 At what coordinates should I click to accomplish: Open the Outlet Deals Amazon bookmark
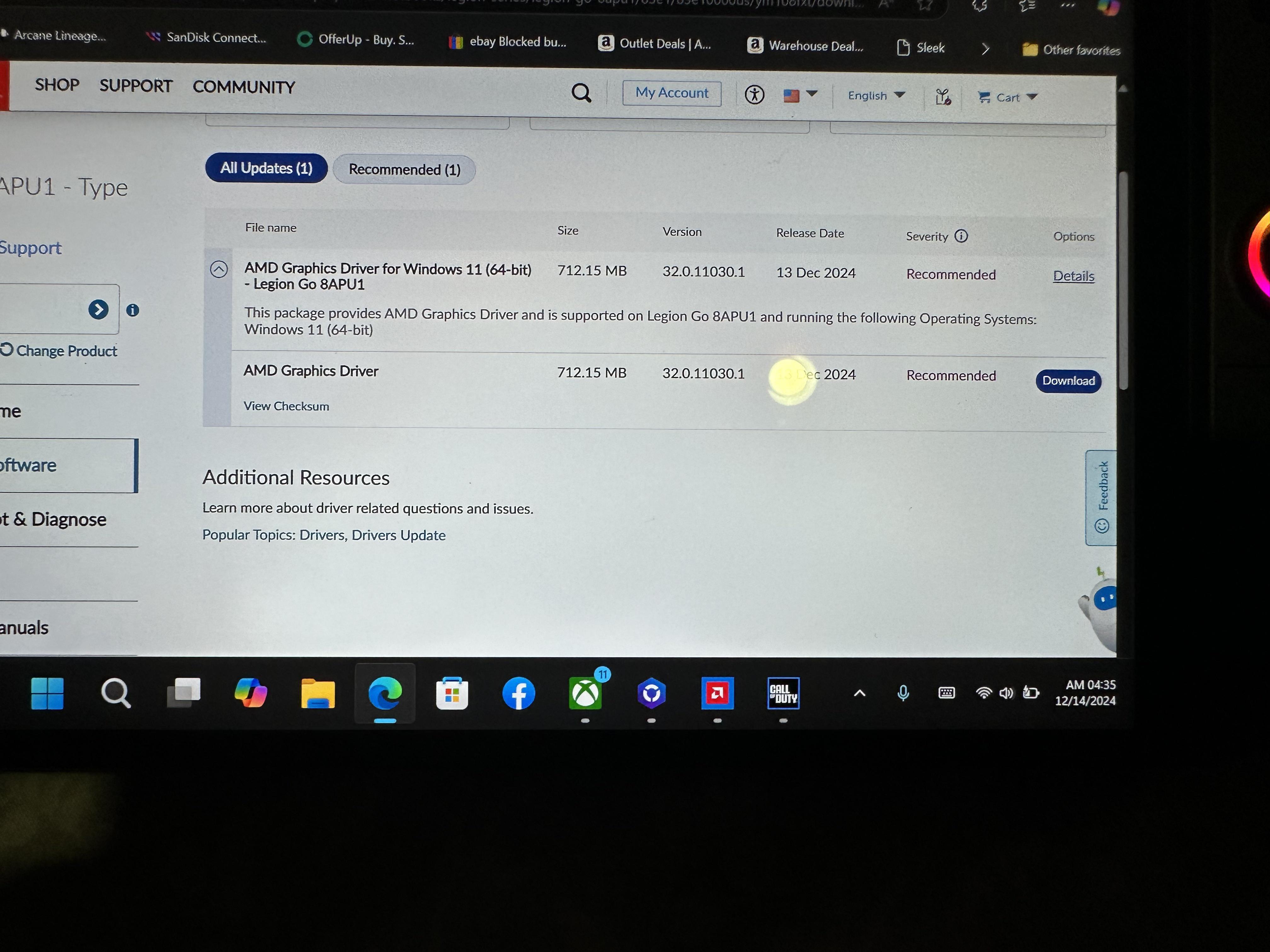coord(655,44)
